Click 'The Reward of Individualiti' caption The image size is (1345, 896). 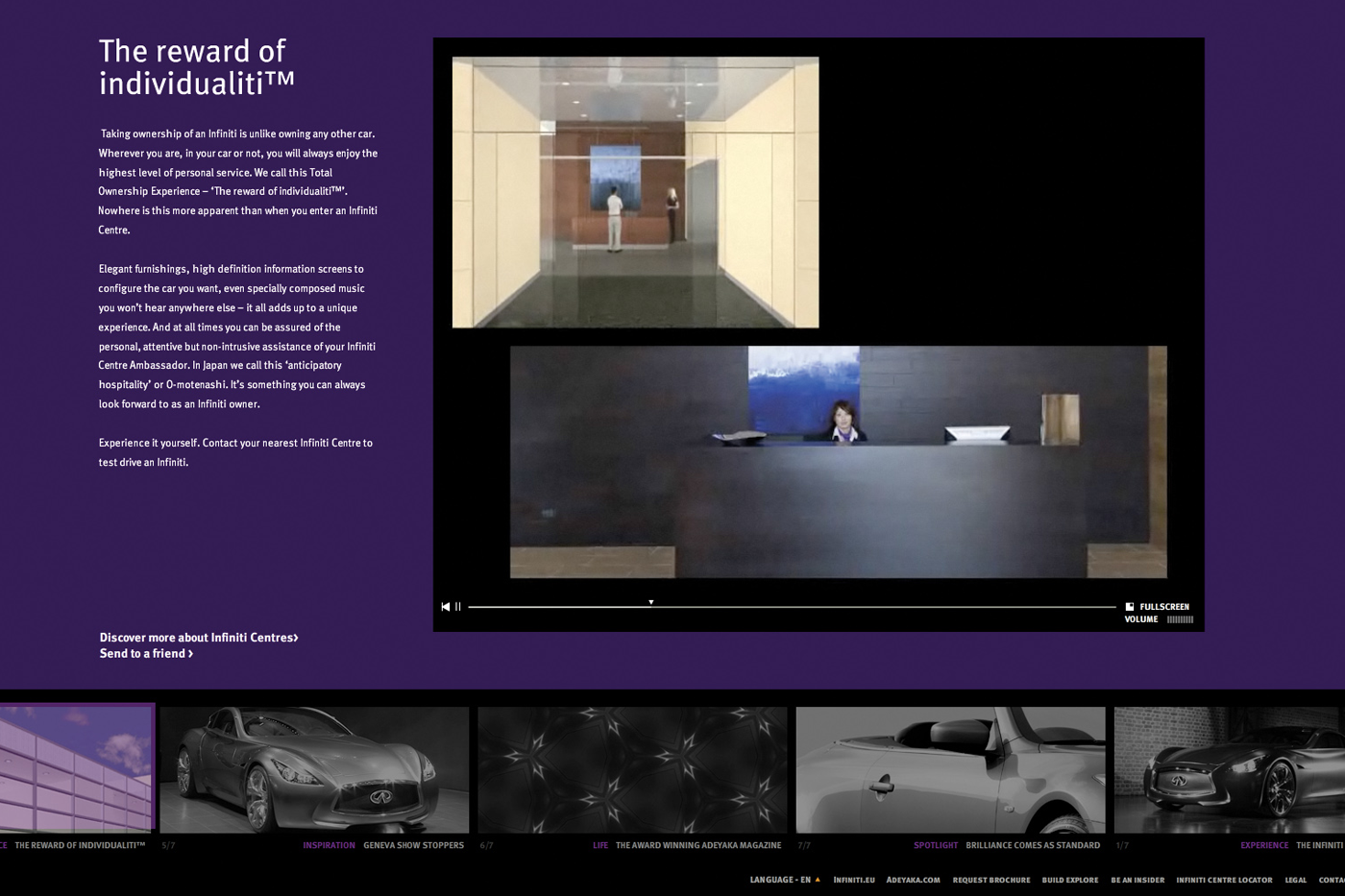(80, 846)
